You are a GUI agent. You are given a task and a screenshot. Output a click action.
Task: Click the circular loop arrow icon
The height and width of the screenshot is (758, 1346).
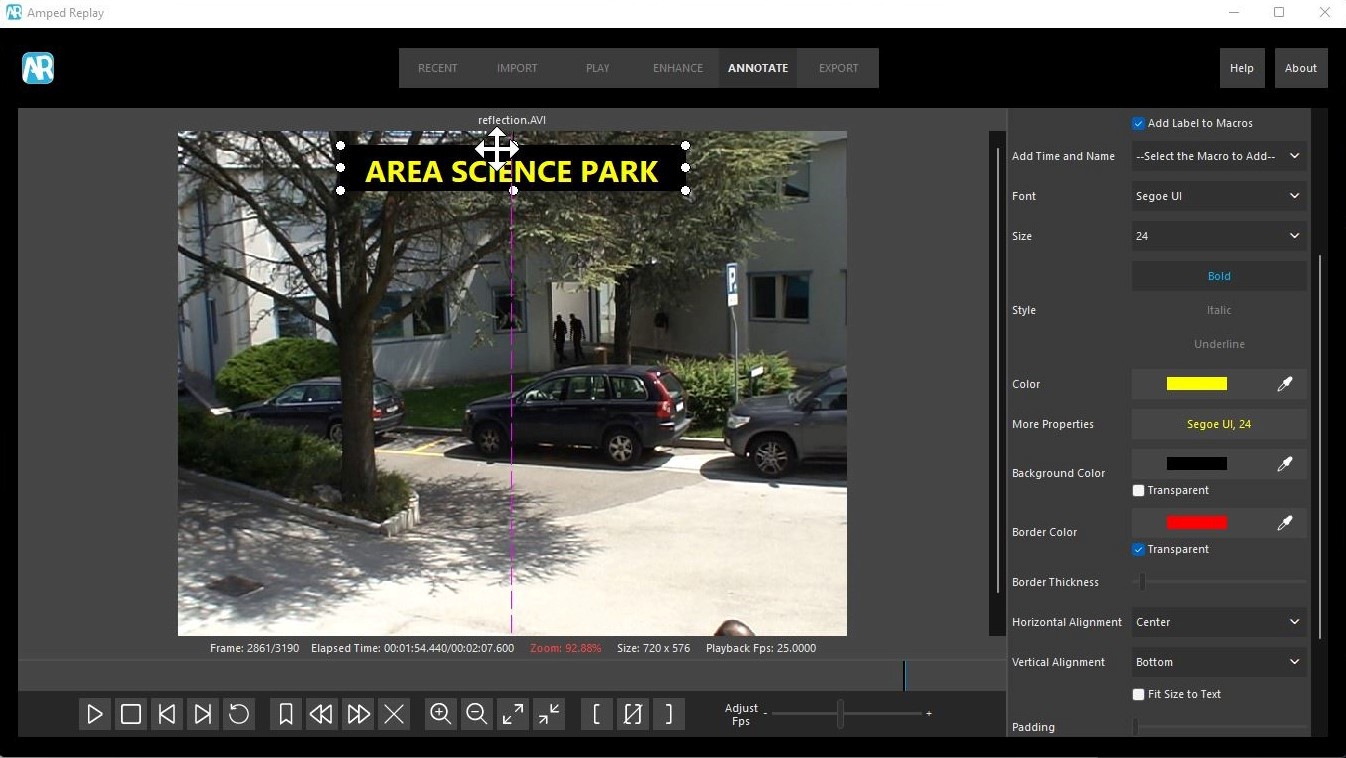(239, 714)
